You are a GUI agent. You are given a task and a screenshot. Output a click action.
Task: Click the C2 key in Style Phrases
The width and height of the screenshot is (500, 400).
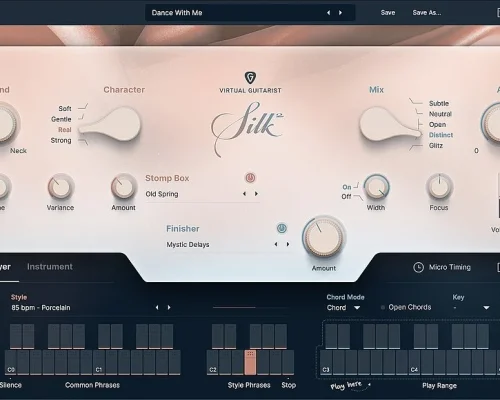tap(213, 362)
